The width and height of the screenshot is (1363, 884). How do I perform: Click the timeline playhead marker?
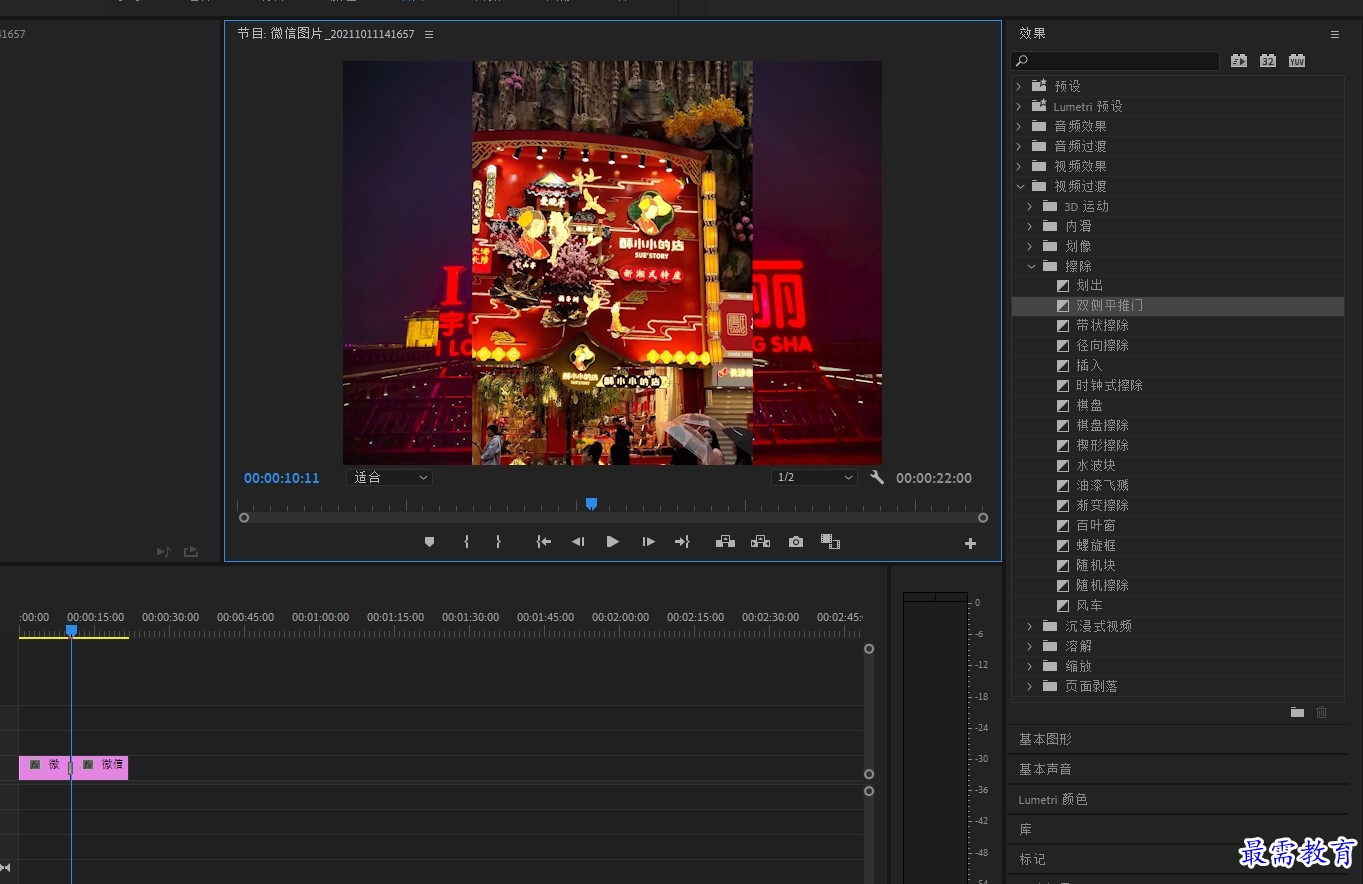(x=71, y=630)
